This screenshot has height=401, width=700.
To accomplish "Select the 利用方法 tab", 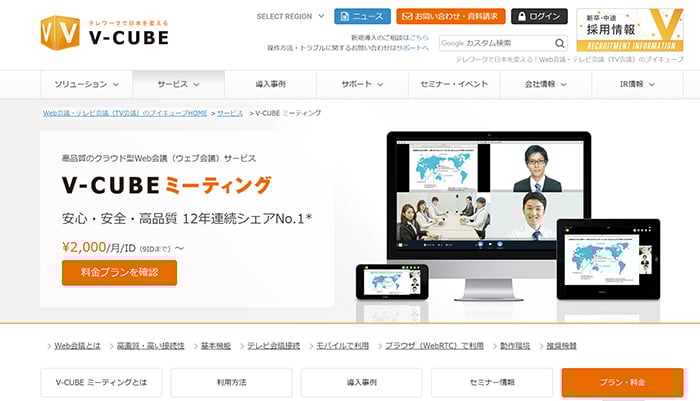I will pos(231,382).
